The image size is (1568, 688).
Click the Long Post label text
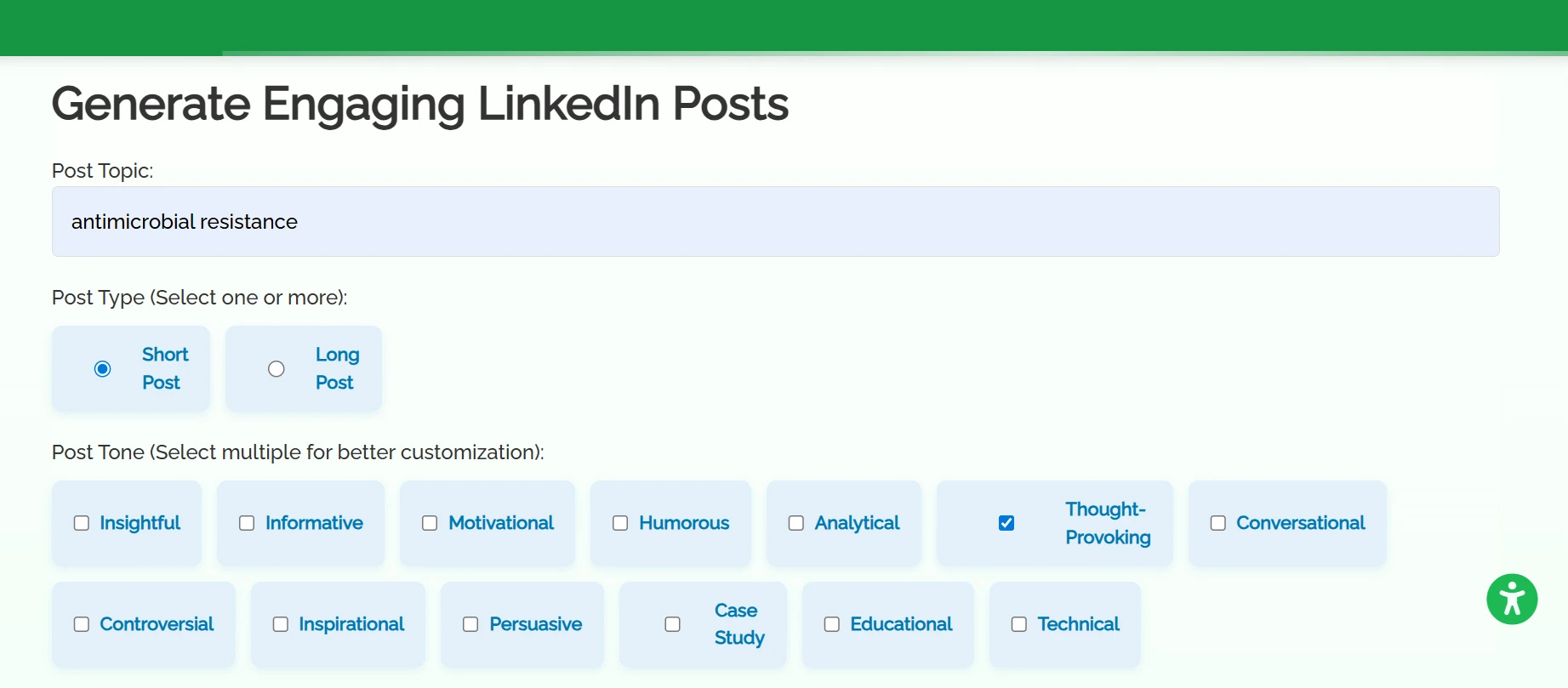337,368
